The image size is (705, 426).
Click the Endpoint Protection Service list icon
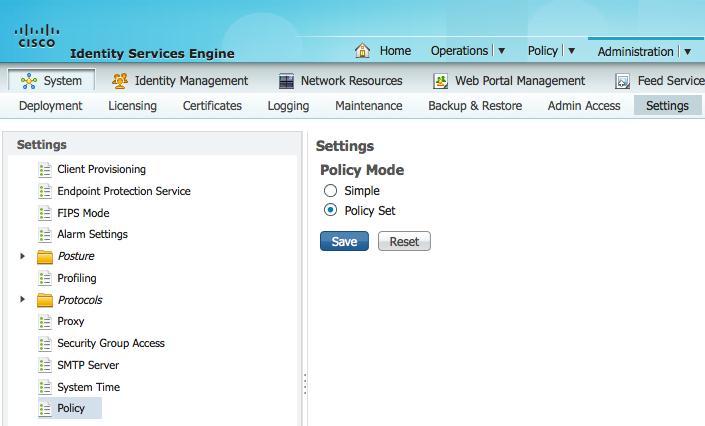coord(45,192)
